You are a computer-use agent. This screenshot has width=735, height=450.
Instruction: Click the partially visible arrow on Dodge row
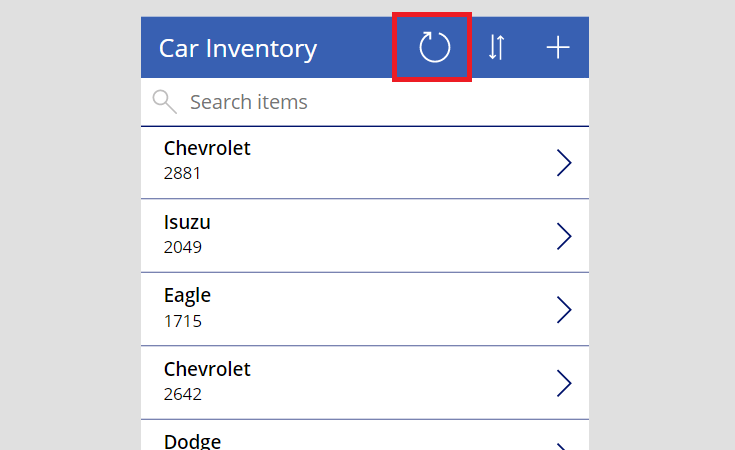564,446
